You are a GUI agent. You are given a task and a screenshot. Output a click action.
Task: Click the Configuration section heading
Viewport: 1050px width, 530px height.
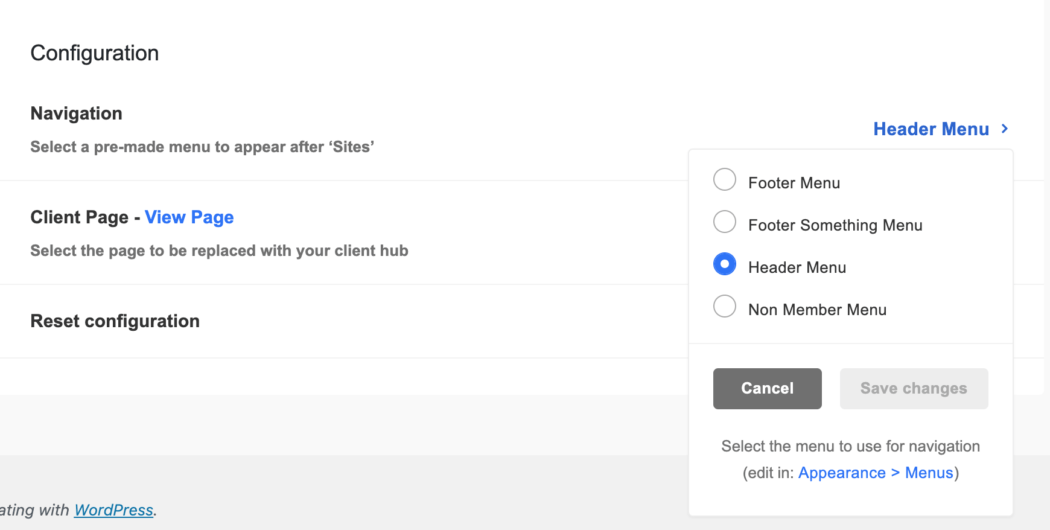(94, 53)
